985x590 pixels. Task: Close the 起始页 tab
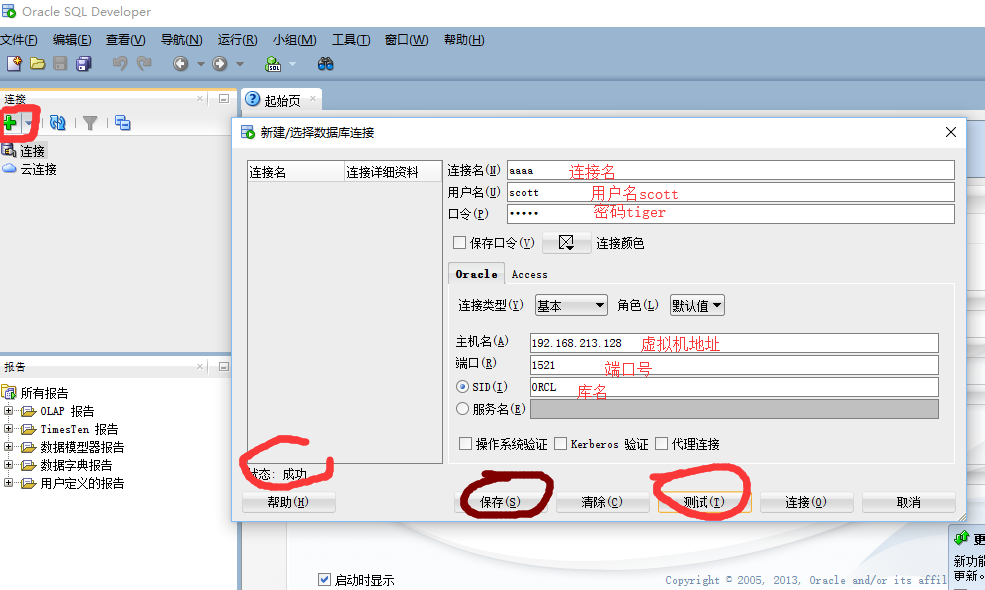pyautogui.click(x=313, y=99)
